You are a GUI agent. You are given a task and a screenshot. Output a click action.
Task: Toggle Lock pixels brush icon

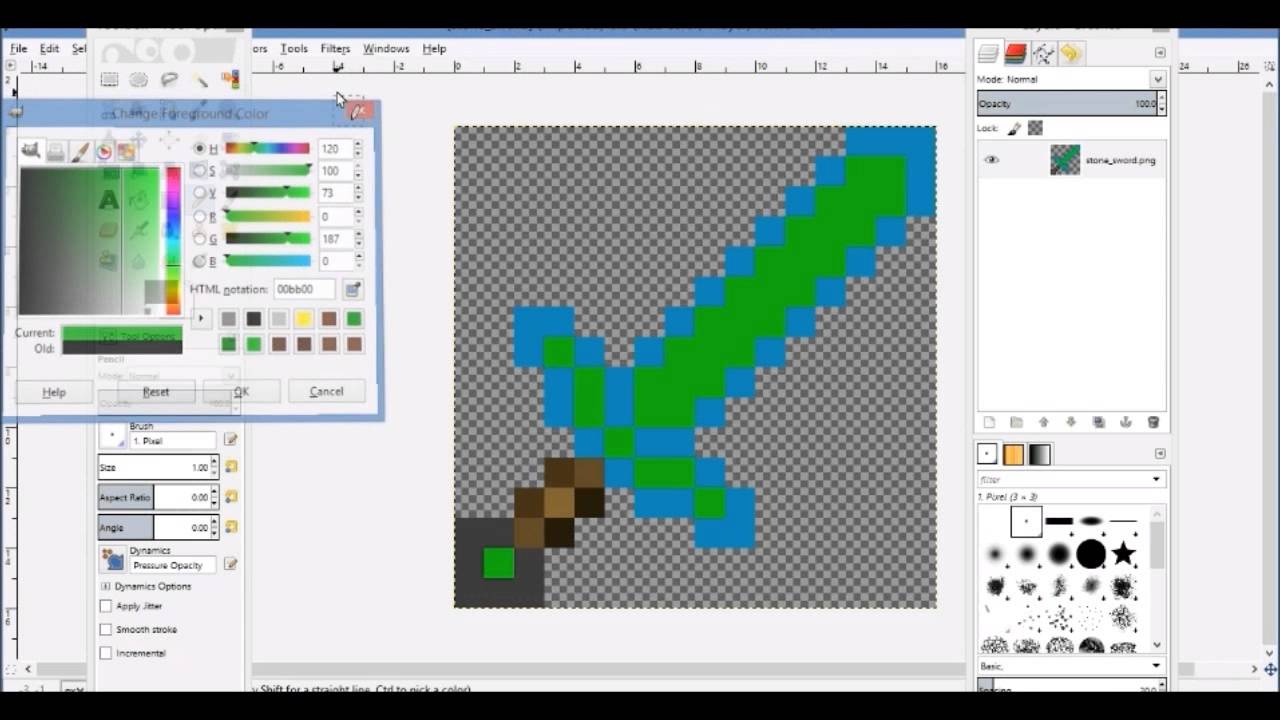[x=1013, y=129]
